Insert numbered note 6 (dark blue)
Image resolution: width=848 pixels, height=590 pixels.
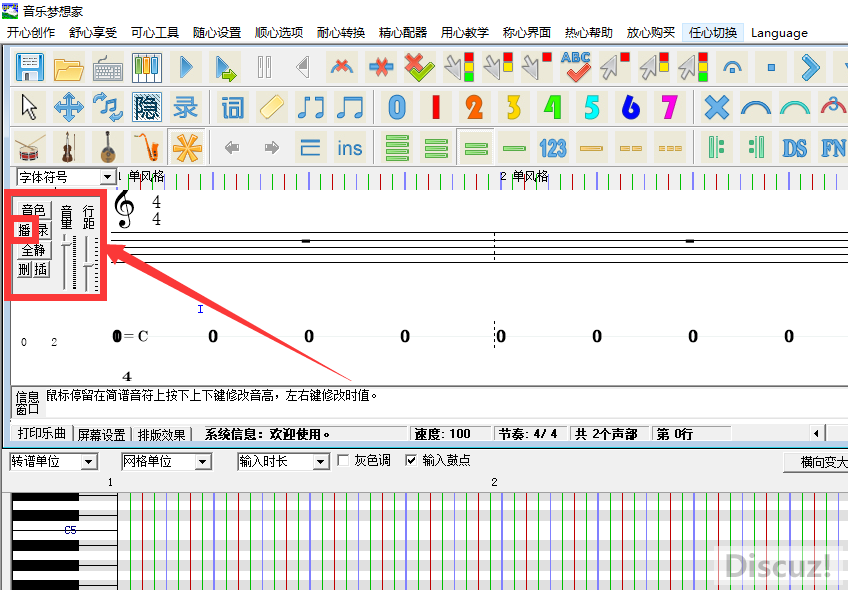631,107
